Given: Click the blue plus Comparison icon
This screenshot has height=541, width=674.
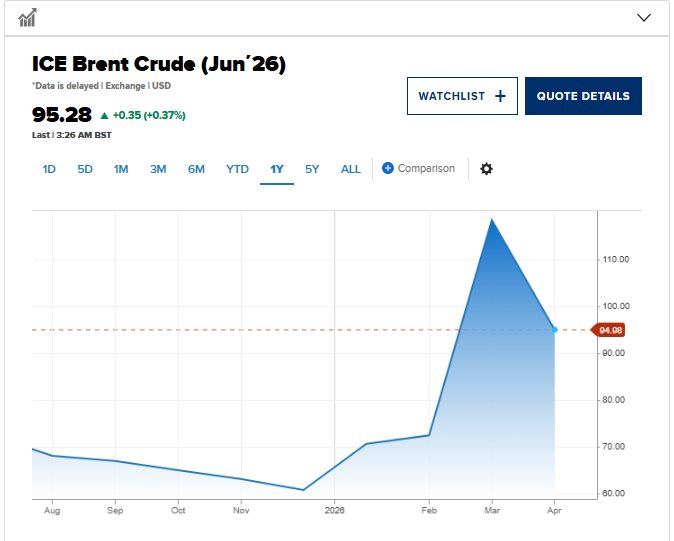Looking at the screenshot, I should click(388, 169).
